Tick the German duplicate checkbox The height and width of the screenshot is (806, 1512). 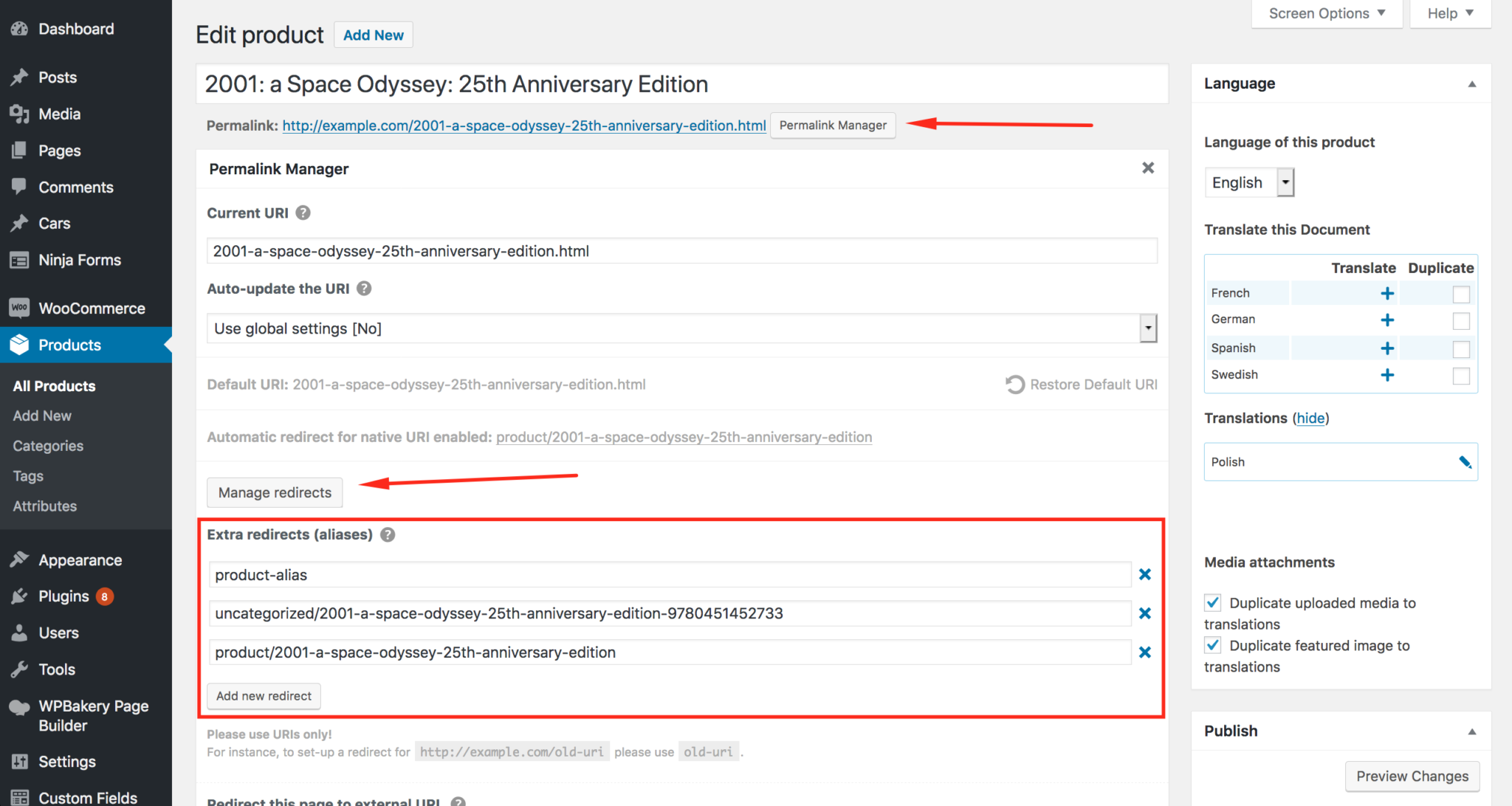[1461, 321]
